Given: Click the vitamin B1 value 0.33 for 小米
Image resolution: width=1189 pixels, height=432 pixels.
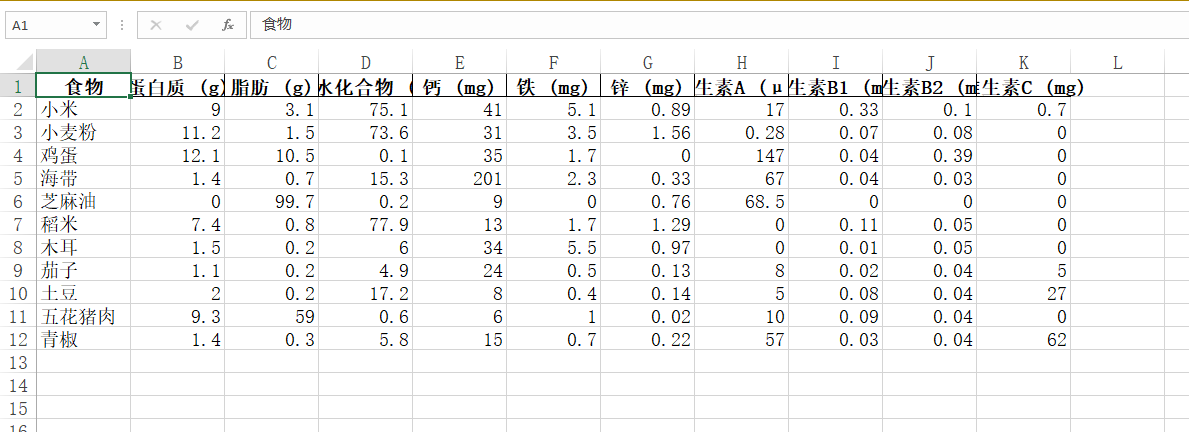Looking at the screenshot, I should [x=836, y=110].
